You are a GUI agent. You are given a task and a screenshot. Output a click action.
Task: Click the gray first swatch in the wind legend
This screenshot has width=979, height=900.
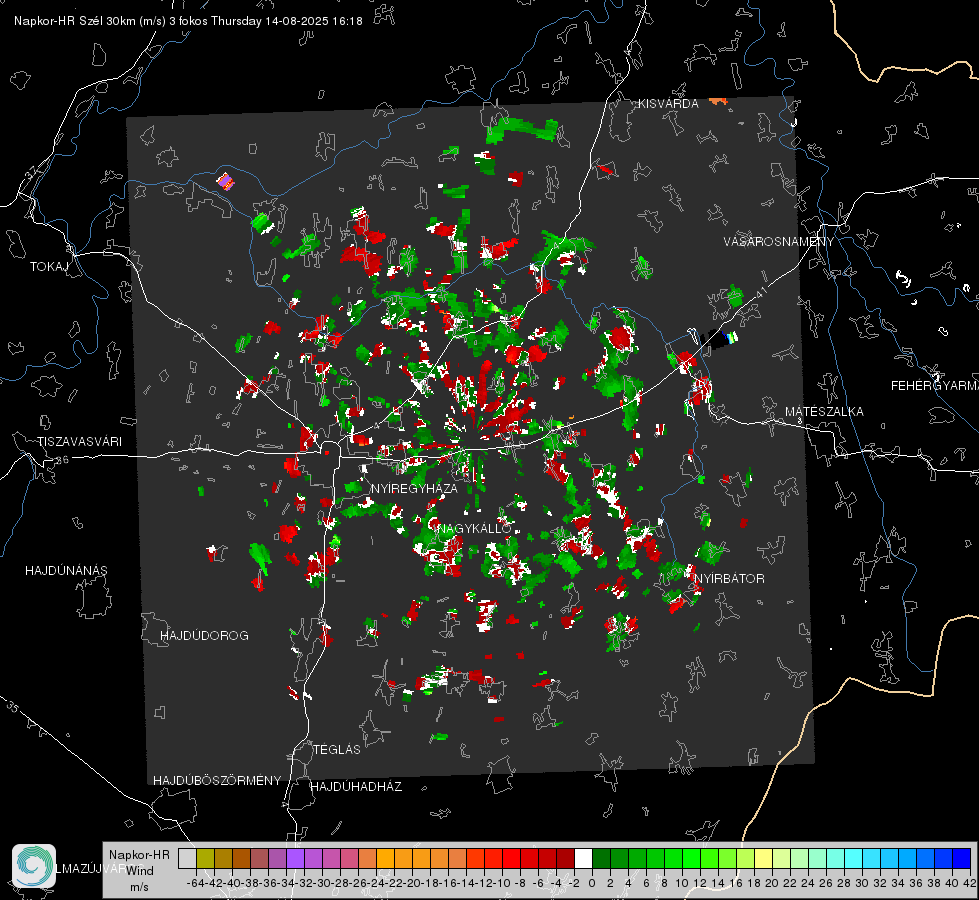[187, 858]
